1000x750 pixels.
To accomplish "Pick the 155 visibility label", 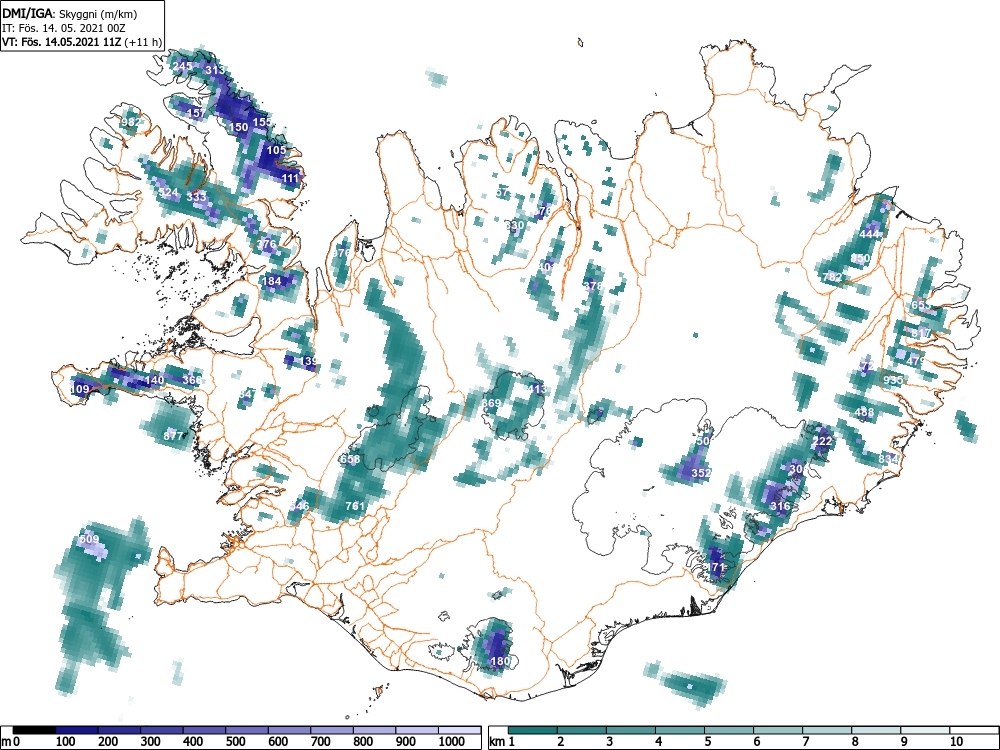I will pos(262,122).
